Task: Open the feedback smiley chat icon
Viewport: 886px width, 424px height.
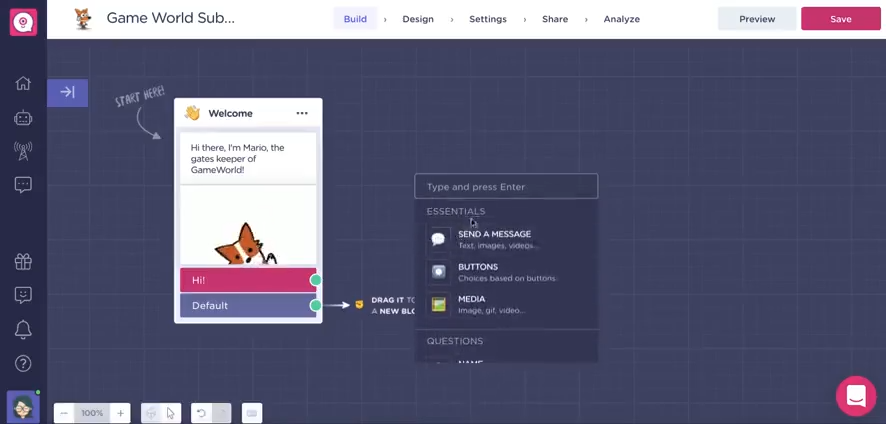Action: (x=23, y=295)
